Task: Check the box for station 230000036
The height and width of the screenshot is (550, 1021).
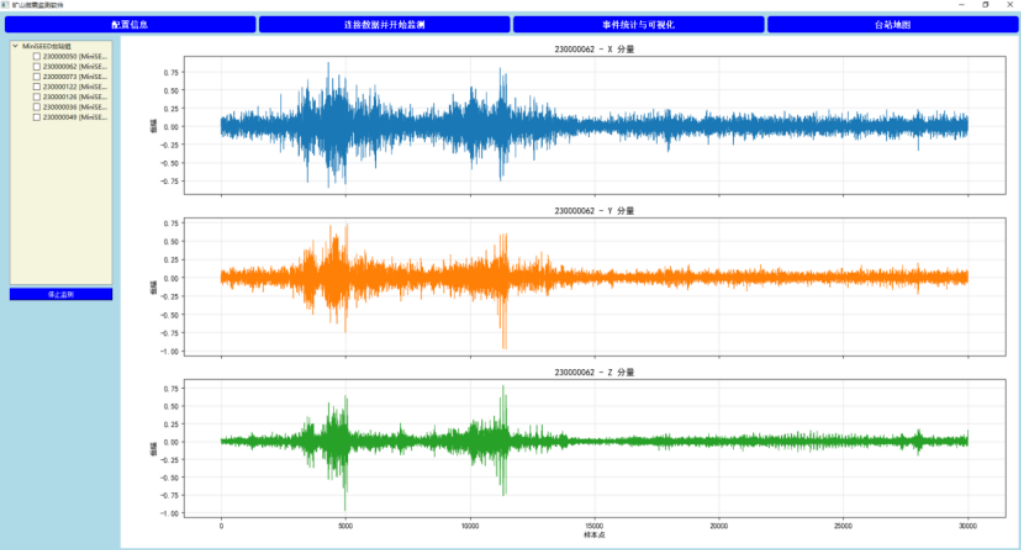Action: 36,107
